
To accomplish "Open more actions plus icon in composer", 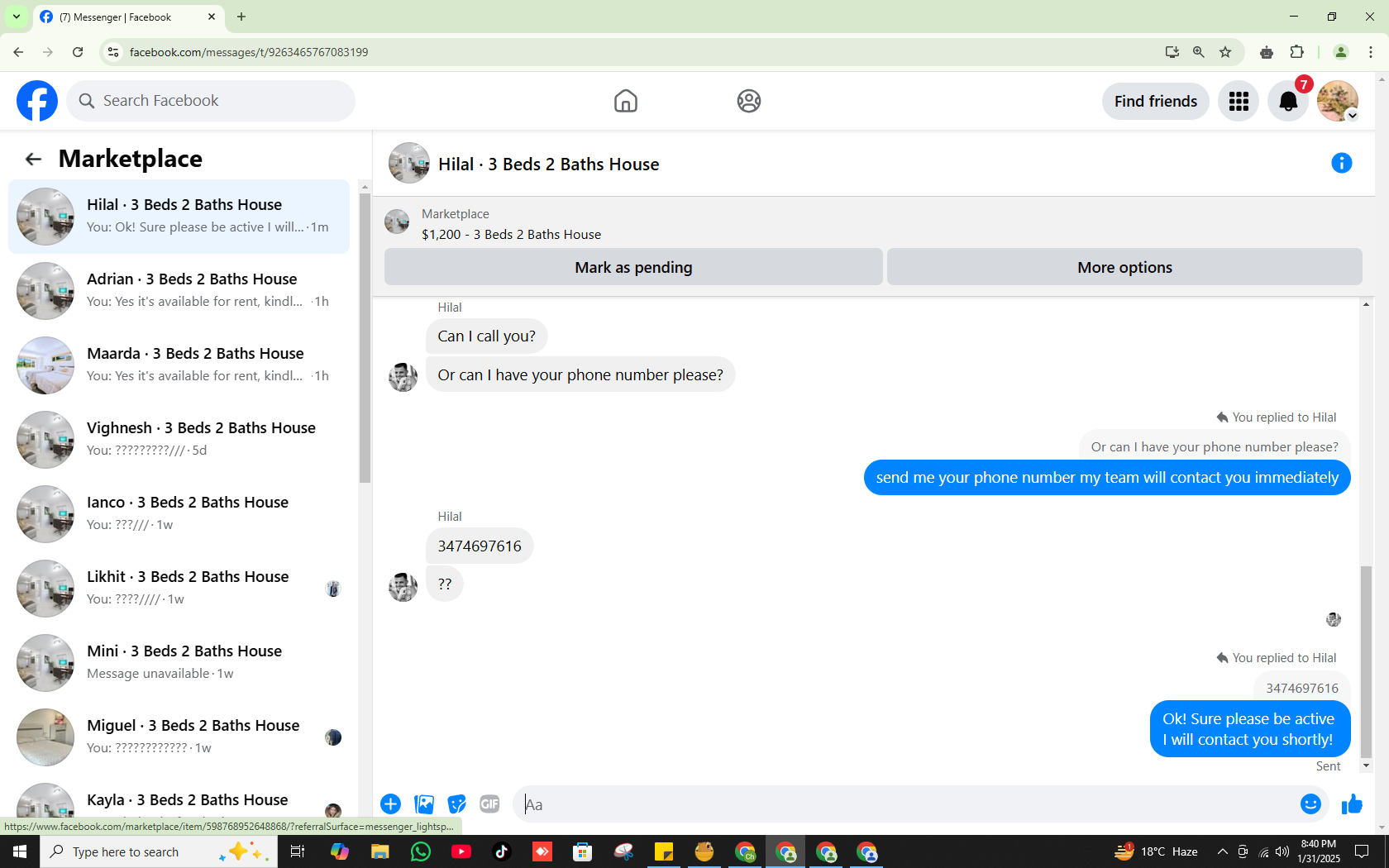I will 390,804.
